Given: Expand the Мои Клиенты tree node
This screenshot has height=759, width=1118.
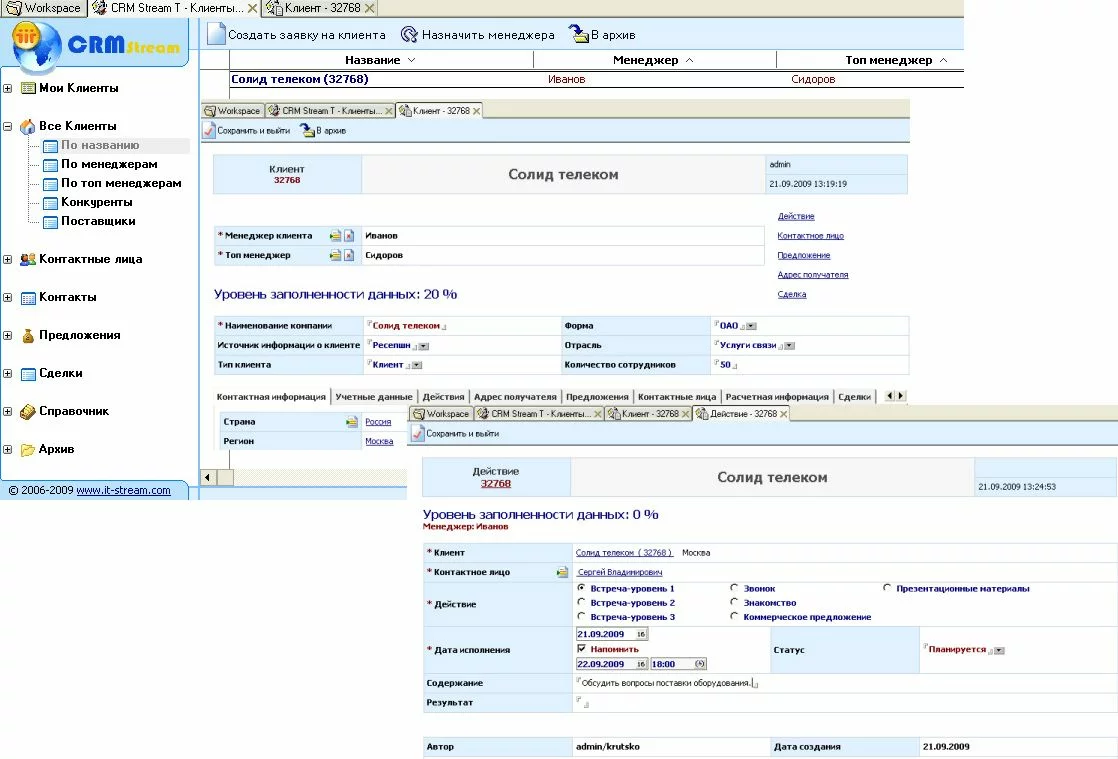Looking at the screenshot, I should pyautogui.click(x=8, y=88).
